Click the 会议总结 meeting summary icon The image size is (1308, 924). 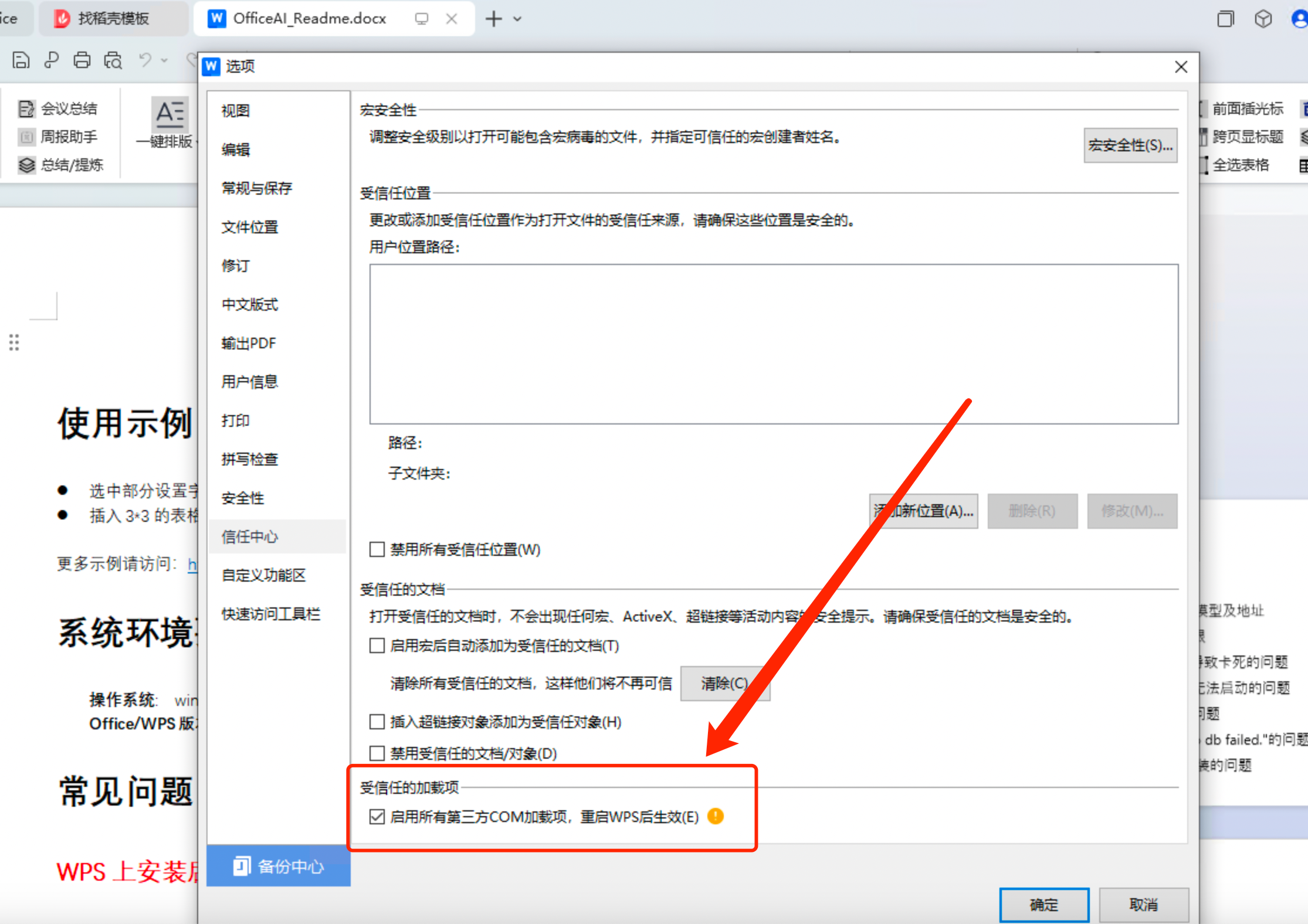click(26, 108)
